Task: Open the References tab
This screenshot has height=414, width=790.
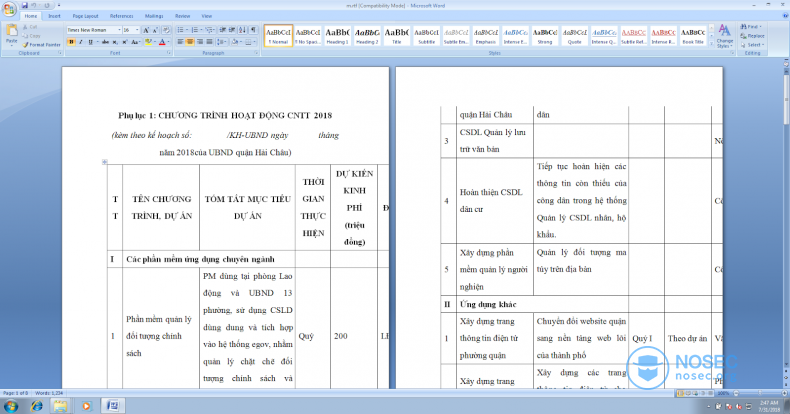Action: pos(121,16)
